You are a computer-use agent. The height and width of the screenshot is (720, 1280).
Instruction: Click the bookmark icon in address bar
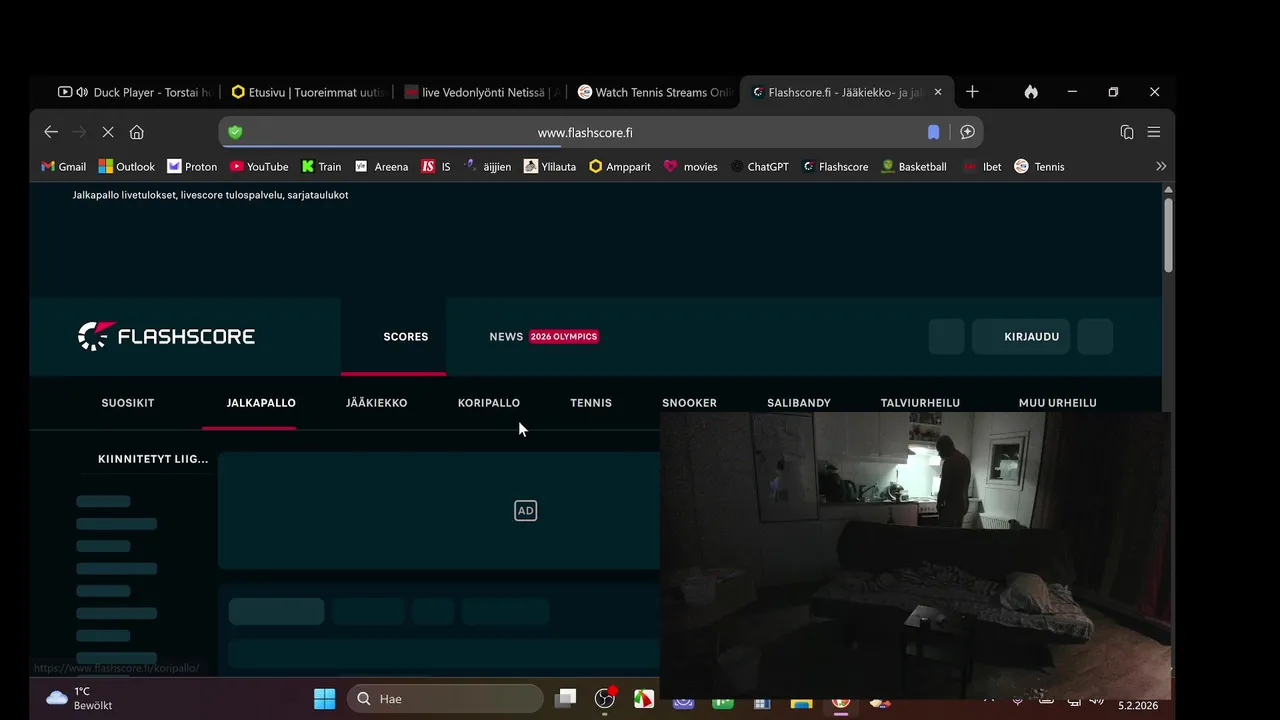(933, 132)
